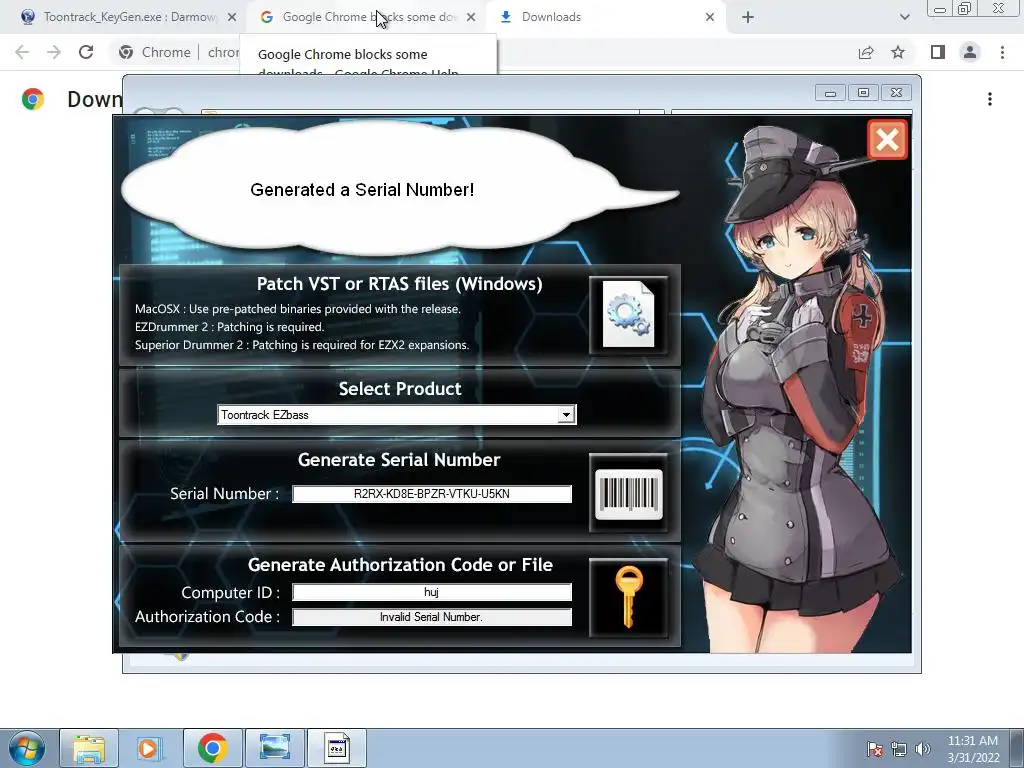Open picture viewer taskbar item

(x=275, y=748)
